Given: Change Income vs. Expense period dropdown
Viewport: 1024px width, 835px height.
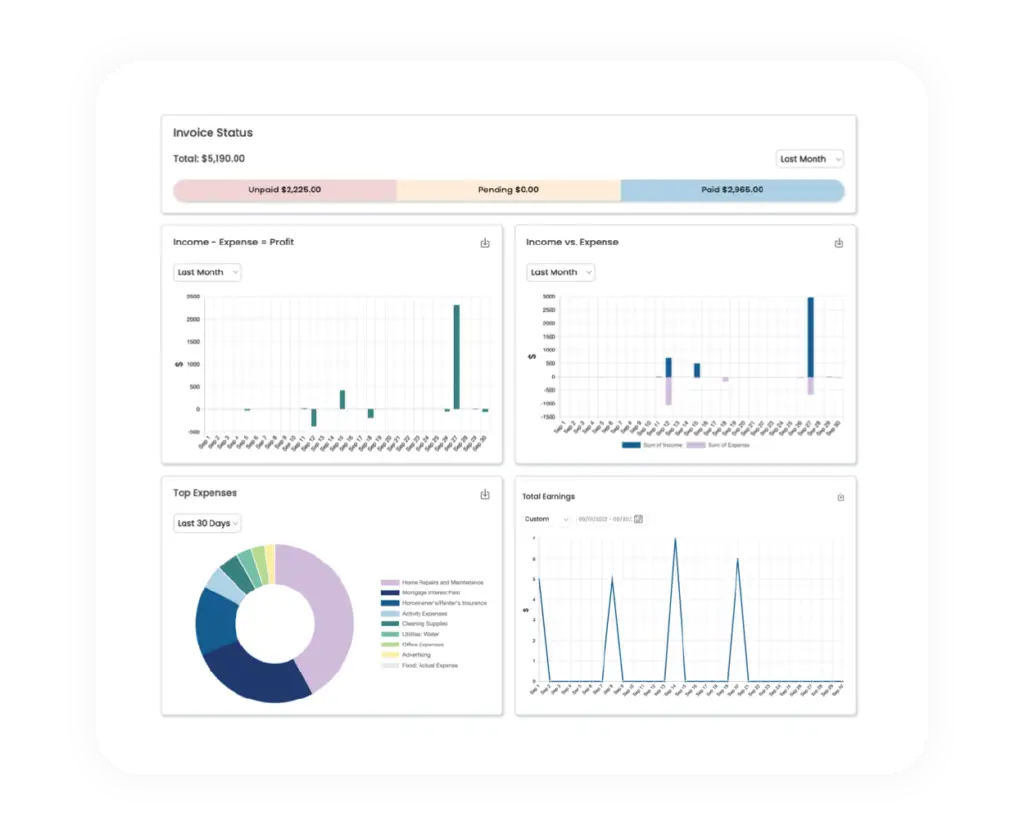Looking at the screenshot, I should point(560,272).
